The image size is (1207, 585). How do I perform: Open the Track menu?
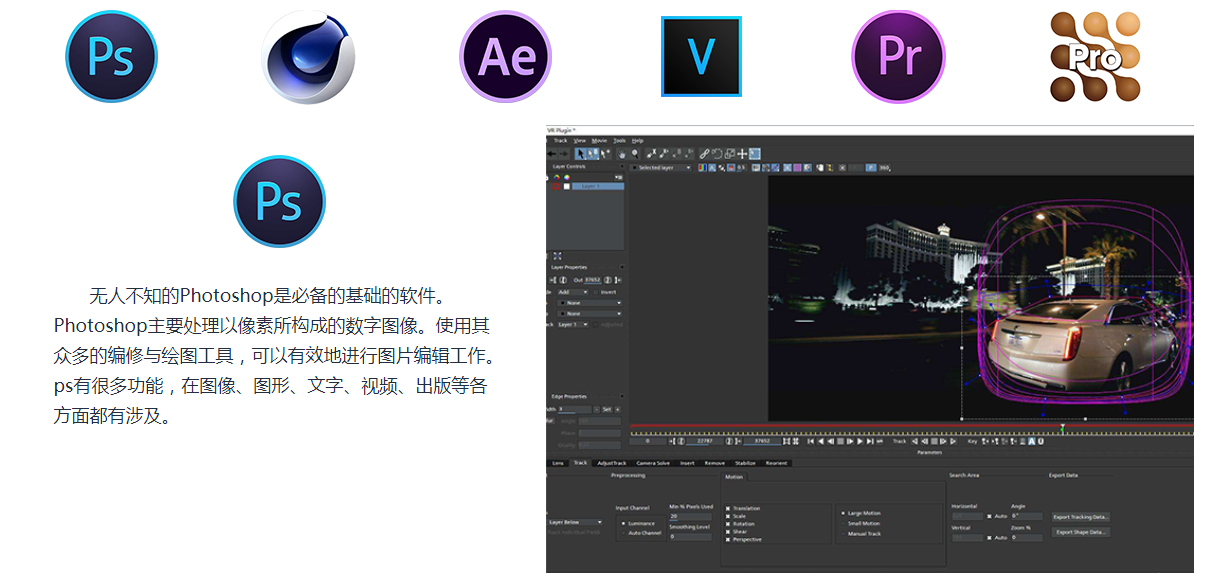(x=560, y=141)
